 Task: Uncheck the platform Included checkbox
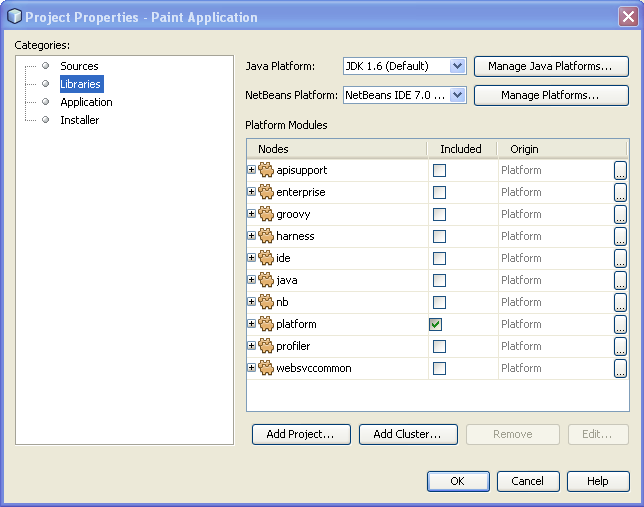click(x=439, y=324)
